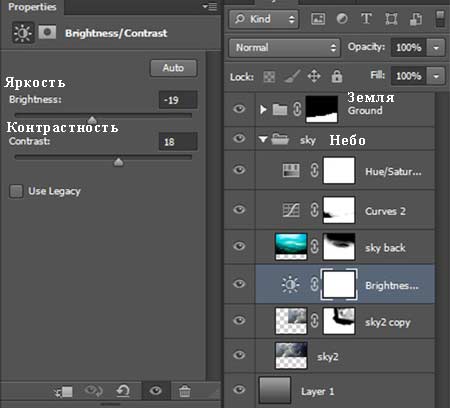Enable the Use Legacy checkbox
The image size is (450, 408).
tap(16, 191)
